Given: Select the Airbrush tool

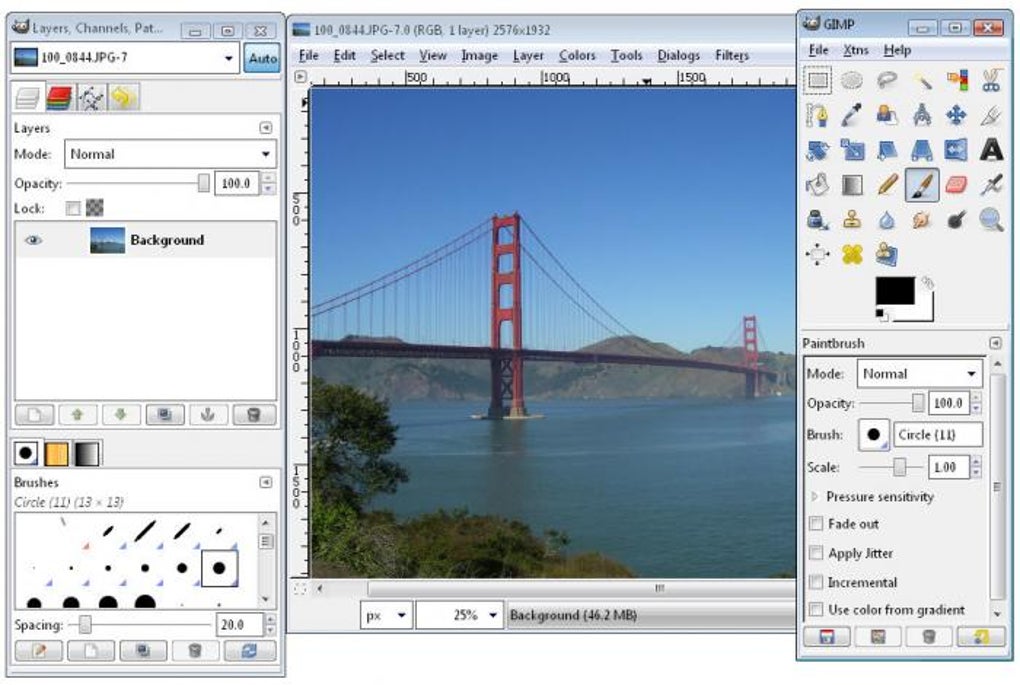Looking at the screenshot, I should coord(991,185).
